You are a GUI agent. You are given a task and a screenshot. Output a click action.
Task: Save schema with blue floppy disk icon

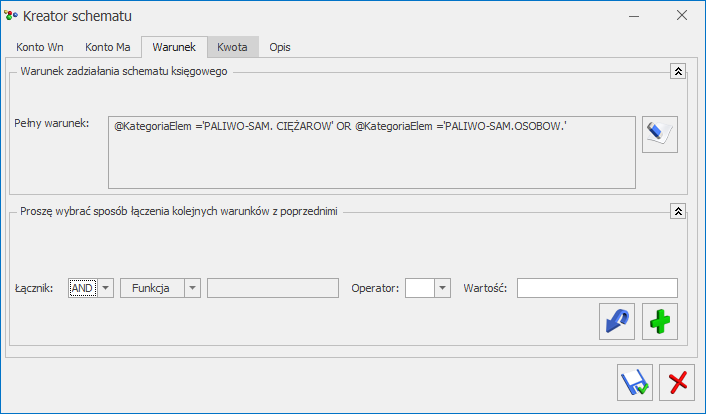click(635, 382)
